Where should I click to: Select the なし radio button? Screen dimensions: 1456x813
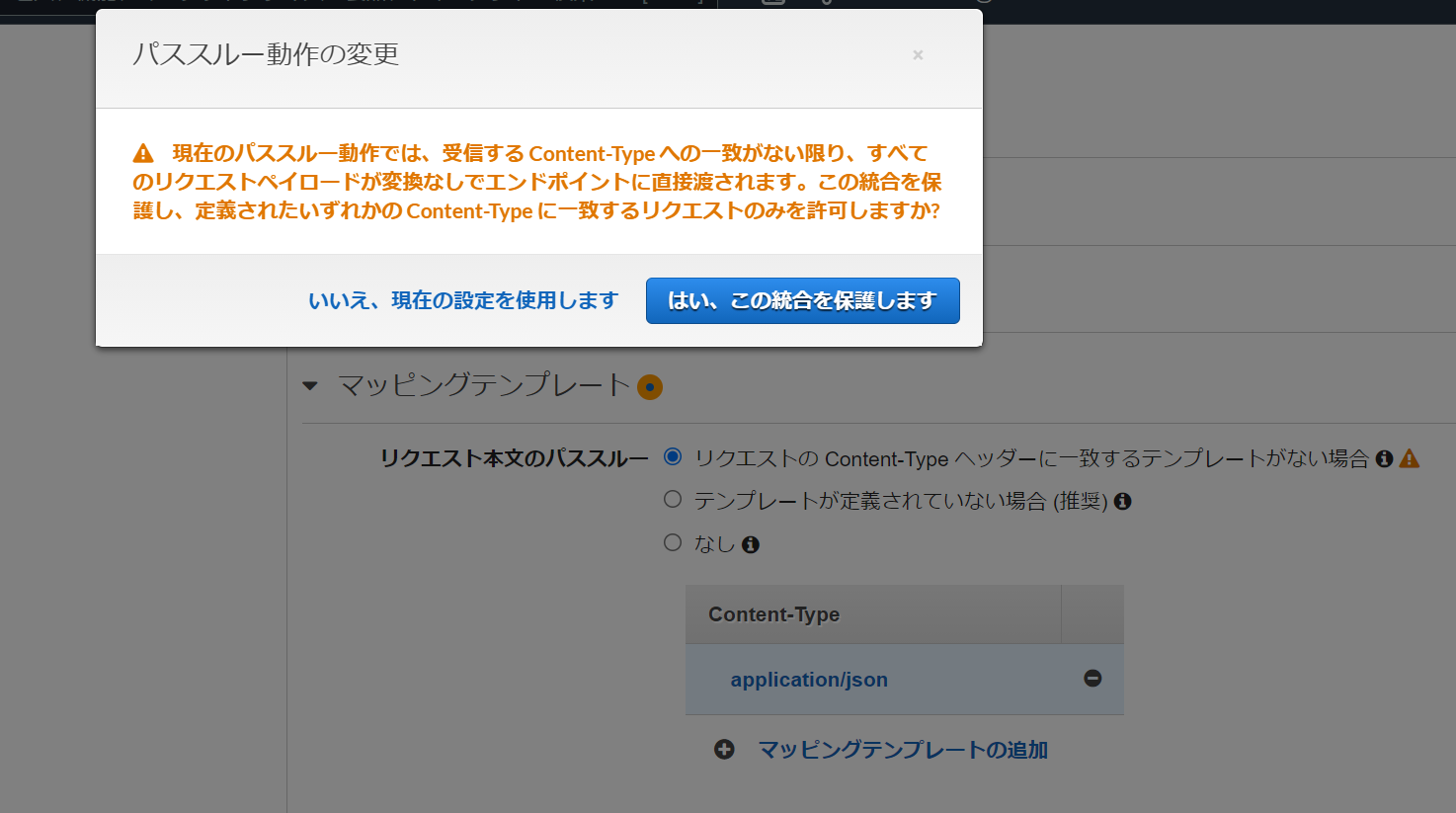point(673,542)
